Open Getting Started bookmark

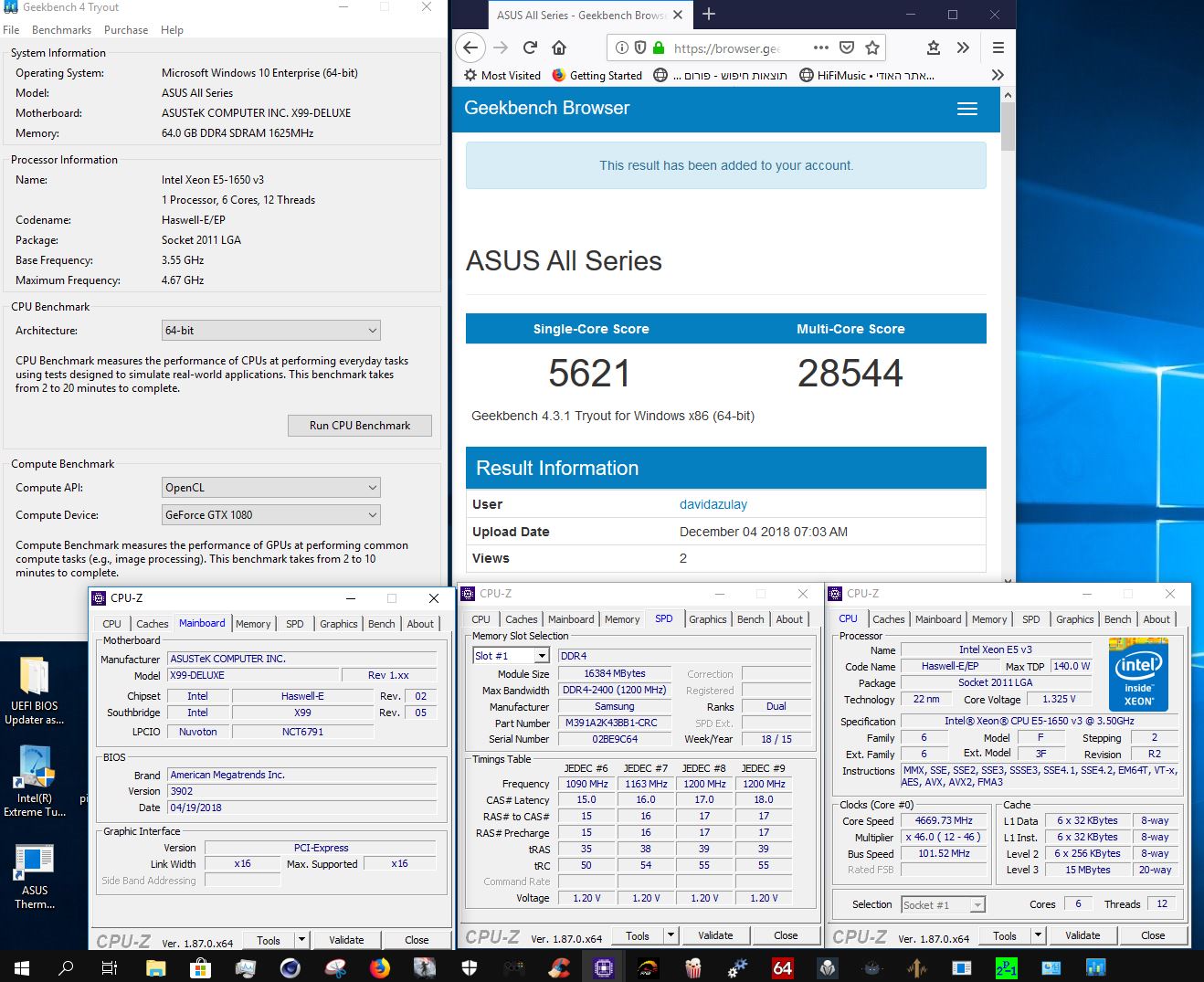(597, 75)
